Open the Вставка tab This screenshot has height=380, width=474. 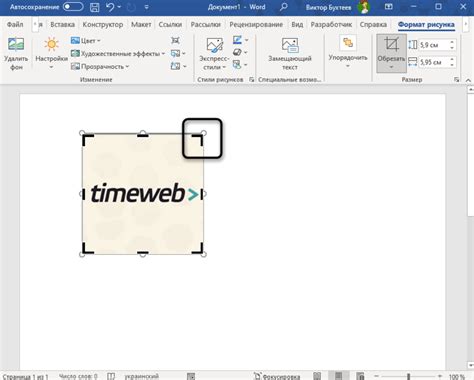(63, 24)
